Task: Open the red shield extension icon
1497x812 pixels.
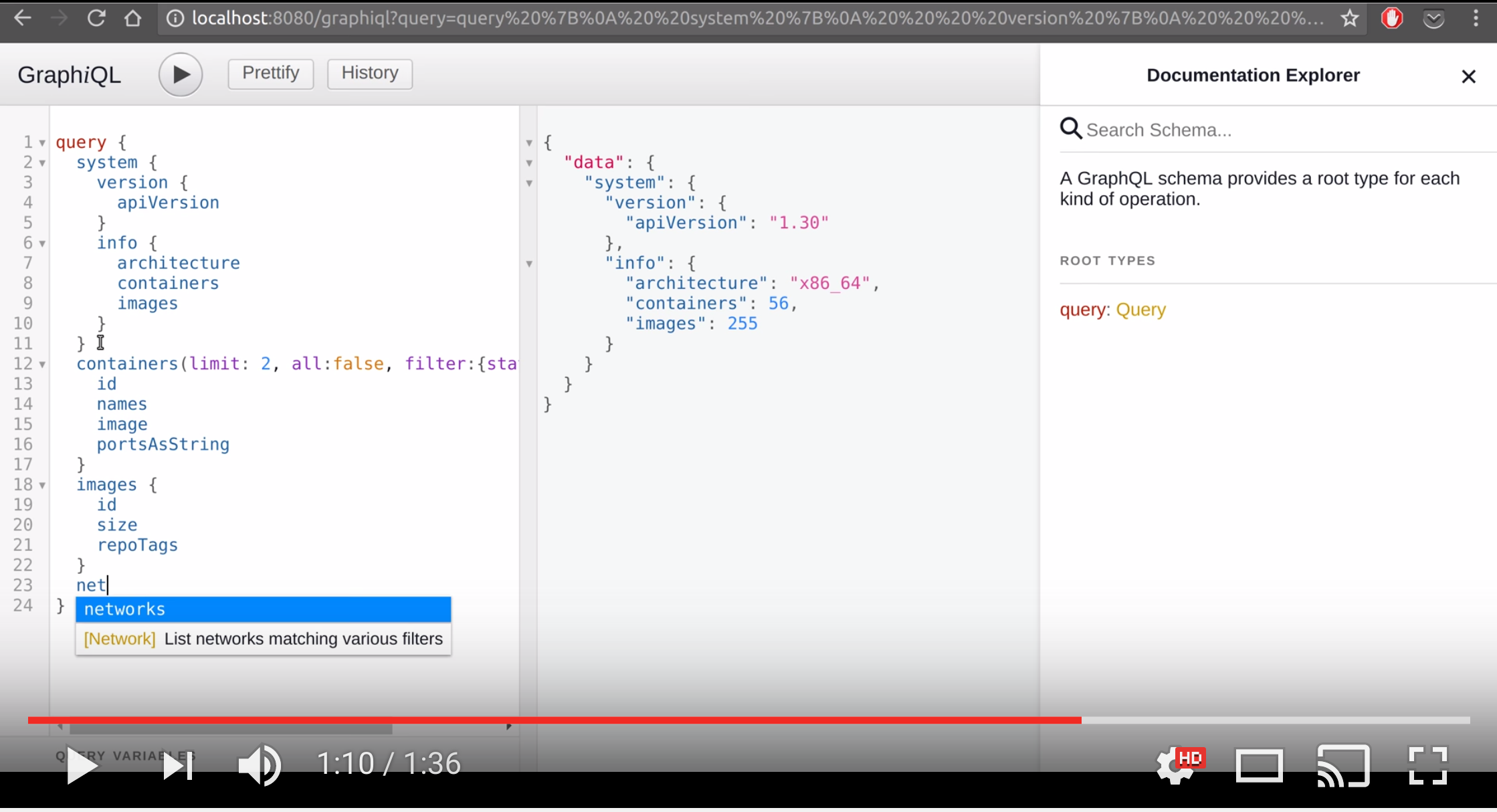Action: (1391, 18)
